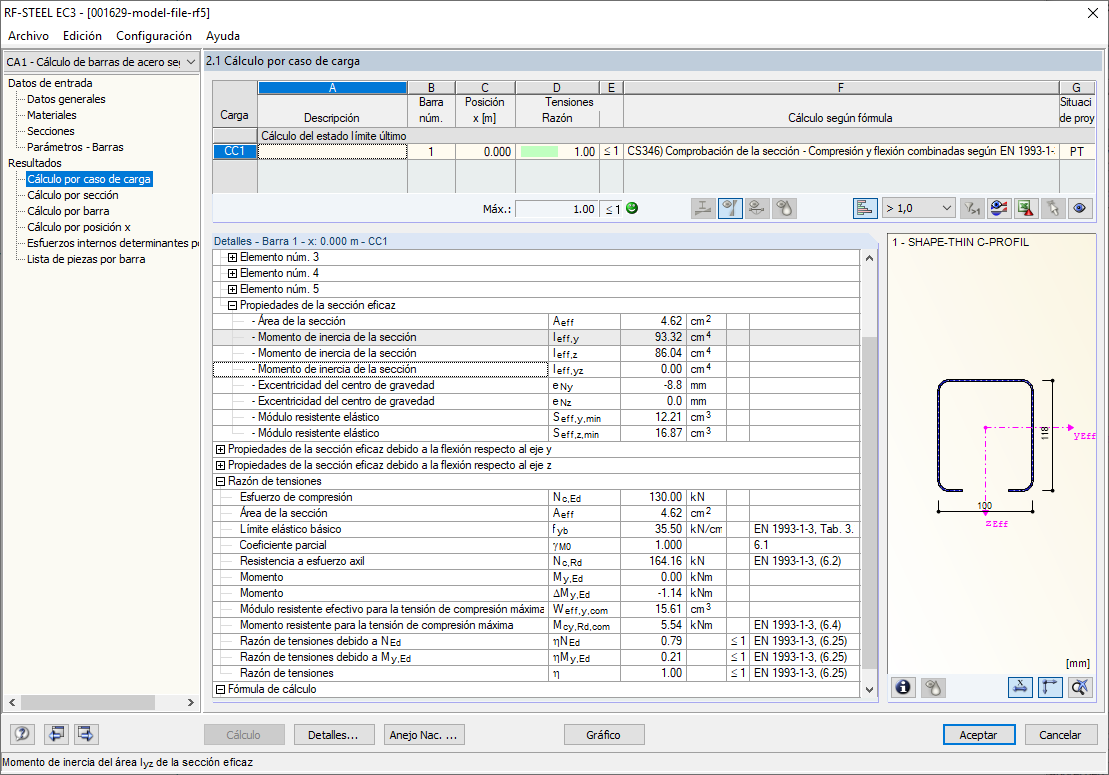Click 'Límite elástico básico' row
This screenshot has width=1109, height=775.
coord(536,529)
